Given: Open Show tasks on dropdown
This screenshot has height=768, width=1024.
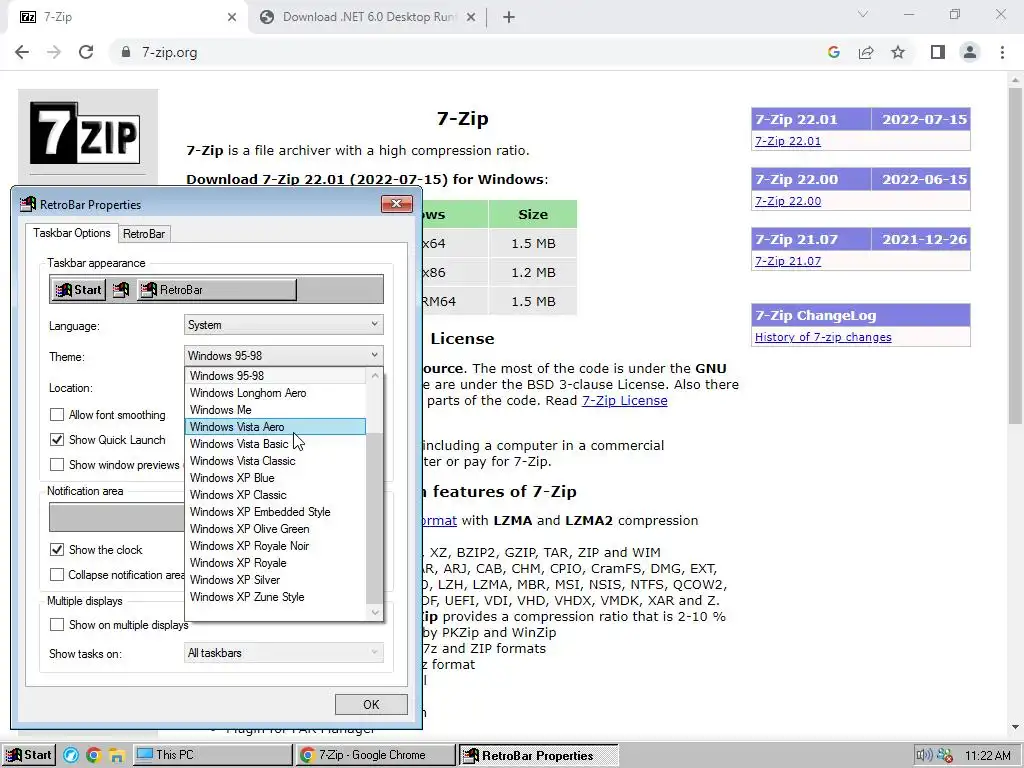Looking at the screenshot, I should 283,652.
